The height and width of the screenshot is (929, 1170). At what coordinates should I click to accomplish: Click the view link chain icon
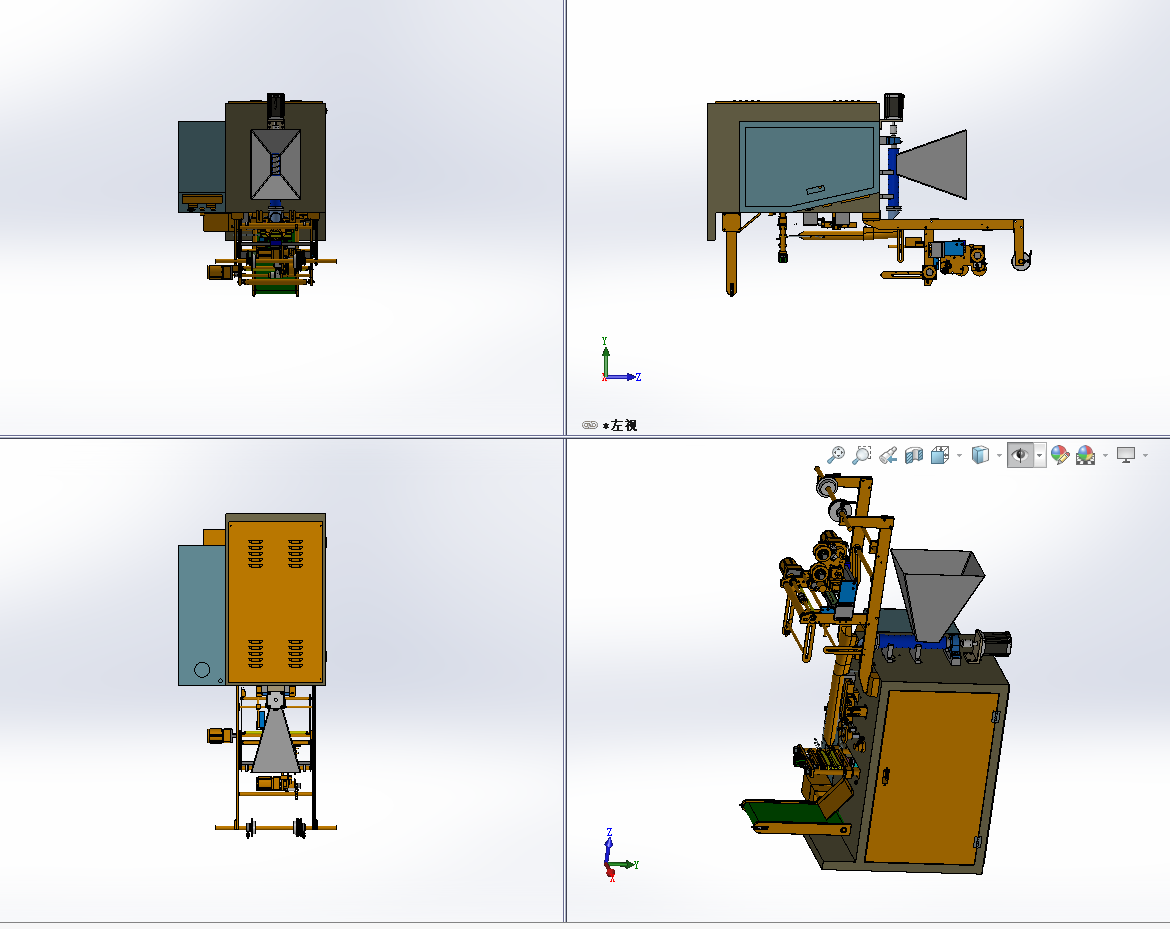pos(589,425)
